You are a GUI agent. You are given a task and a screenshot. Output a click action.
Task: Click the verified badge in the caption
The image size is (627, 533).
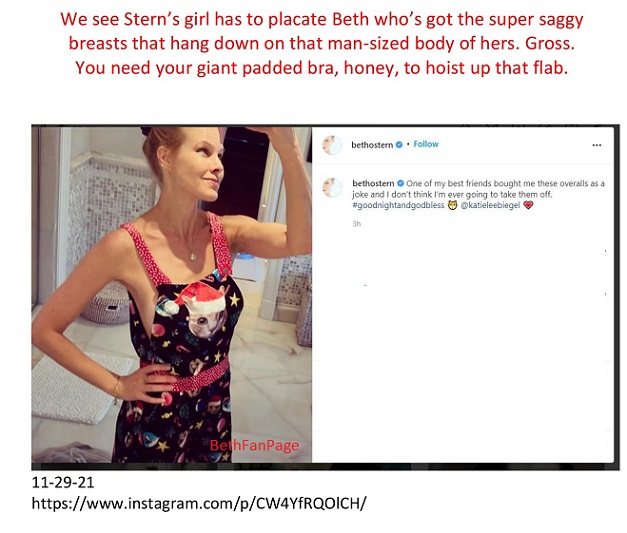click(400, 184)
